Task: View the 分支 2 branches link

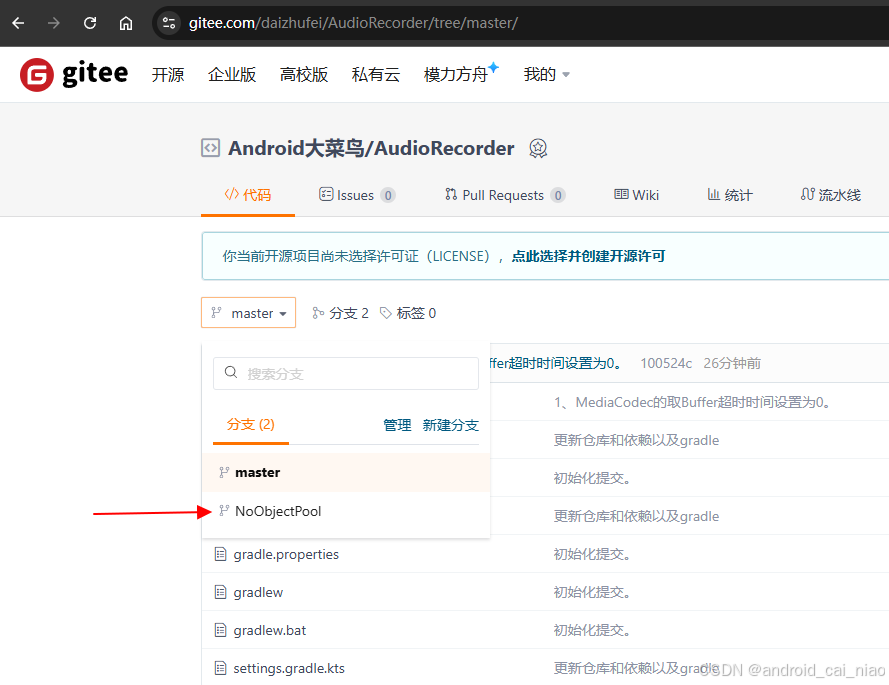Action: point(340,313)
